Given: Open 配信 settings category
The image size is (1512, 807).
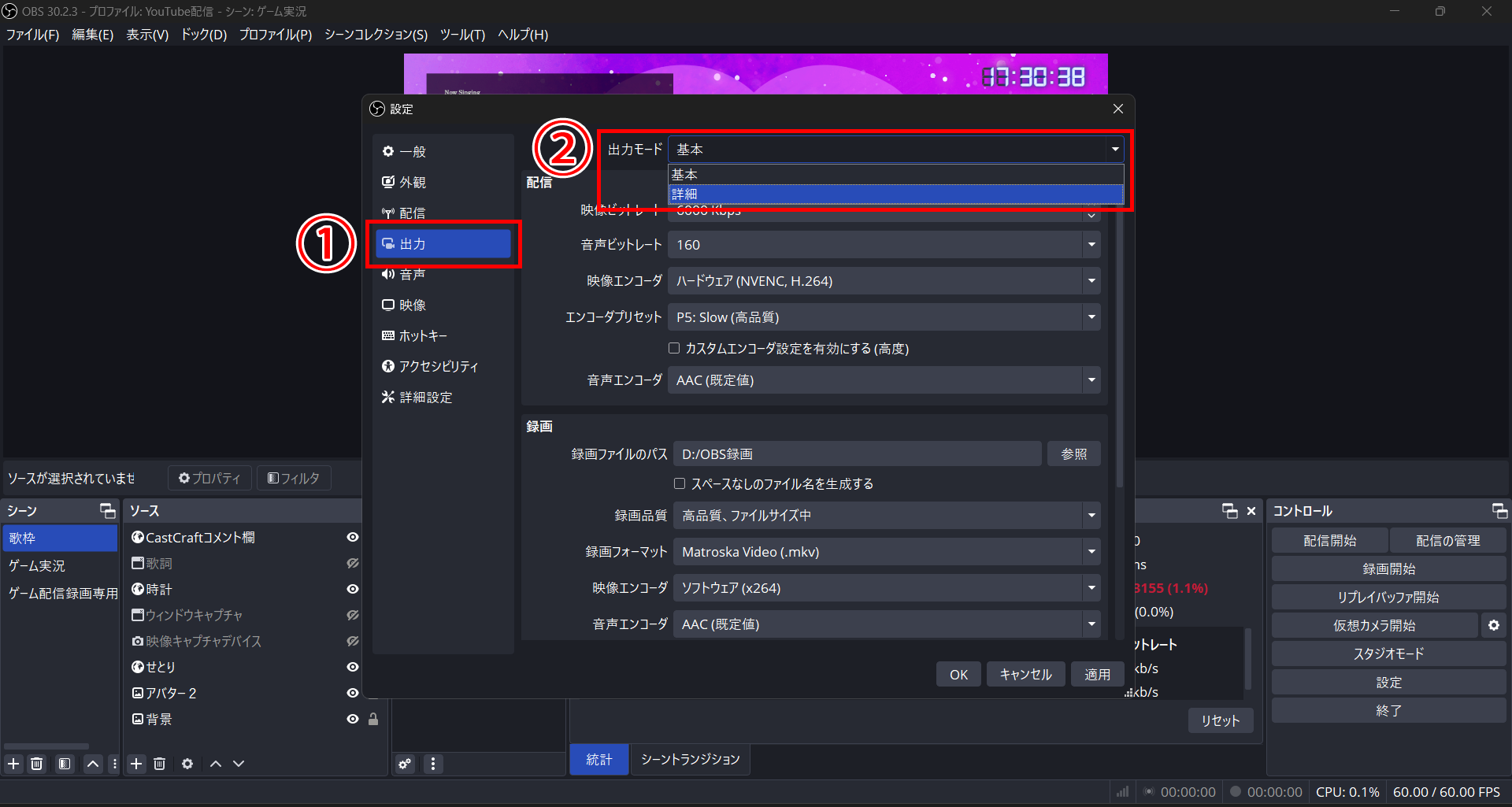Looking at the screenshot, I should coord(443,213).
